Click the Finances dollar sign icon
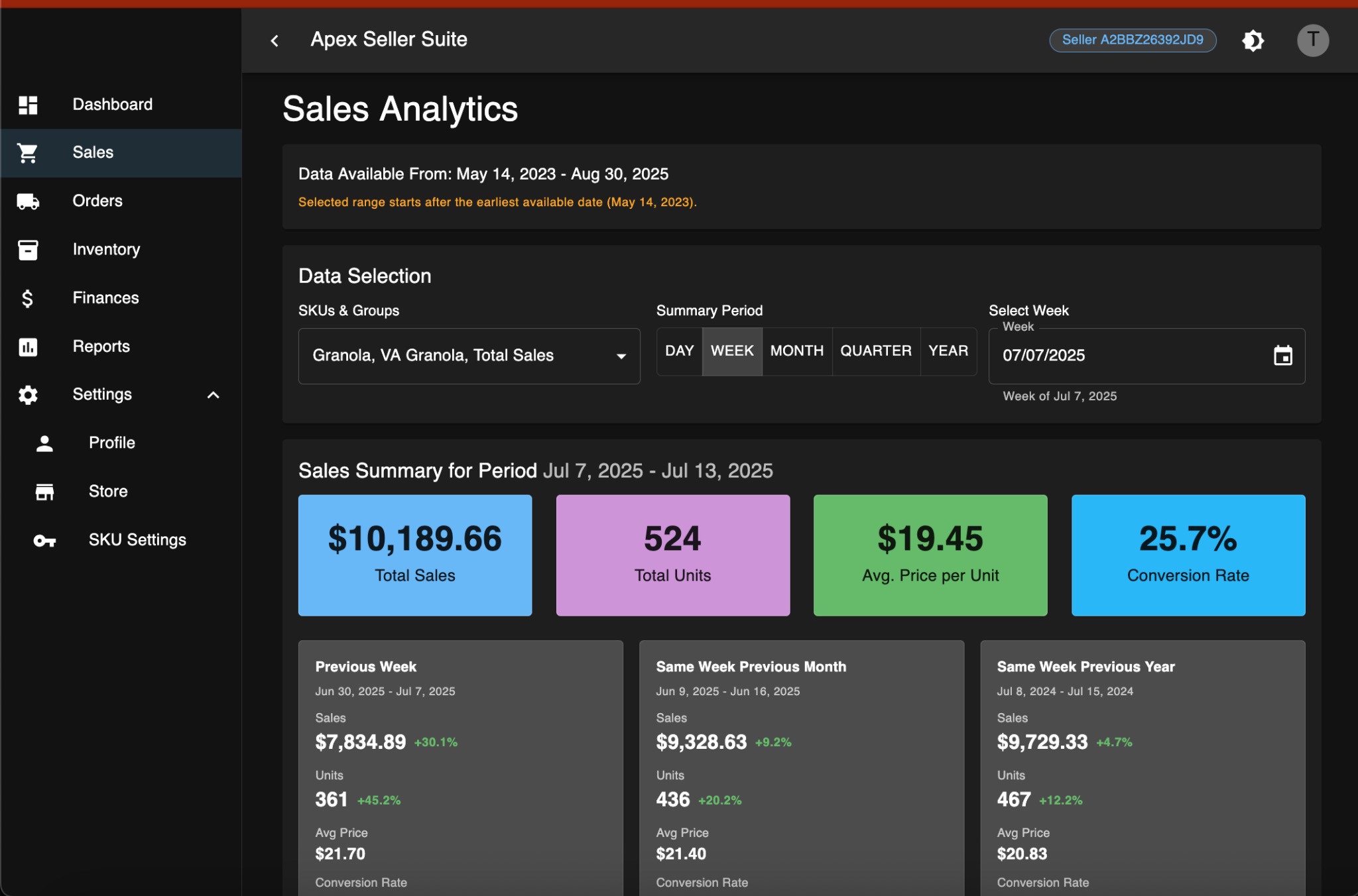The height and width of the screenshot is (896, 1358). coord(28,298)
